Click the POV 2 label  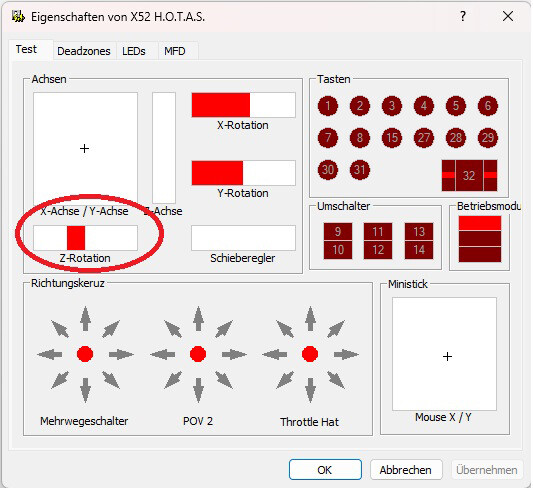pyautogui.click(x=198, y=421)
